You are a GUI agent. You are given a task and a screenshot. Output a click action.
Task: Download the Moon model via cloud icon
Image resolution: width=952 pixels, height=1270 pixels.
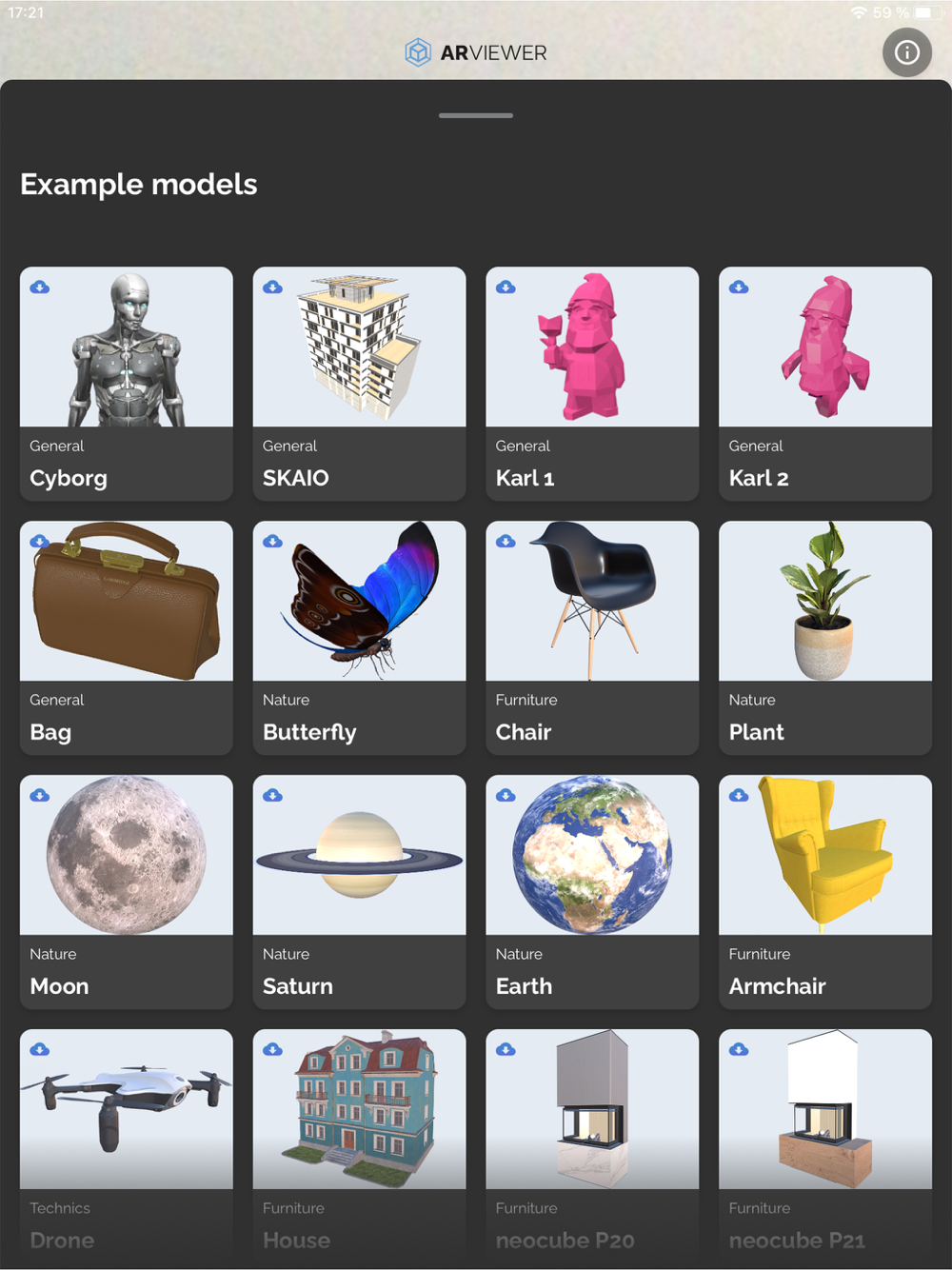(x=40, y=795)
